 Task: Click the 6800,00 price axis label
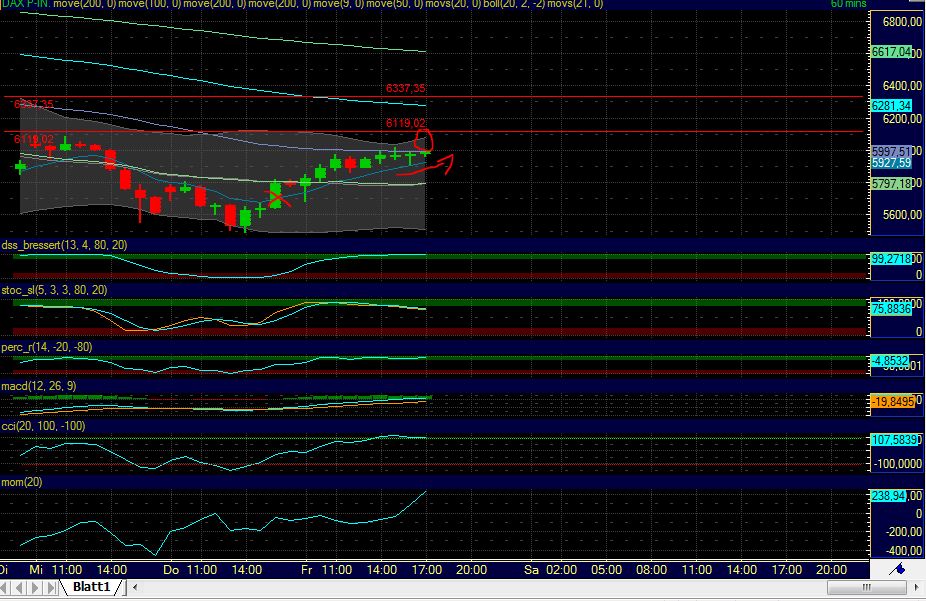point(902,22)
